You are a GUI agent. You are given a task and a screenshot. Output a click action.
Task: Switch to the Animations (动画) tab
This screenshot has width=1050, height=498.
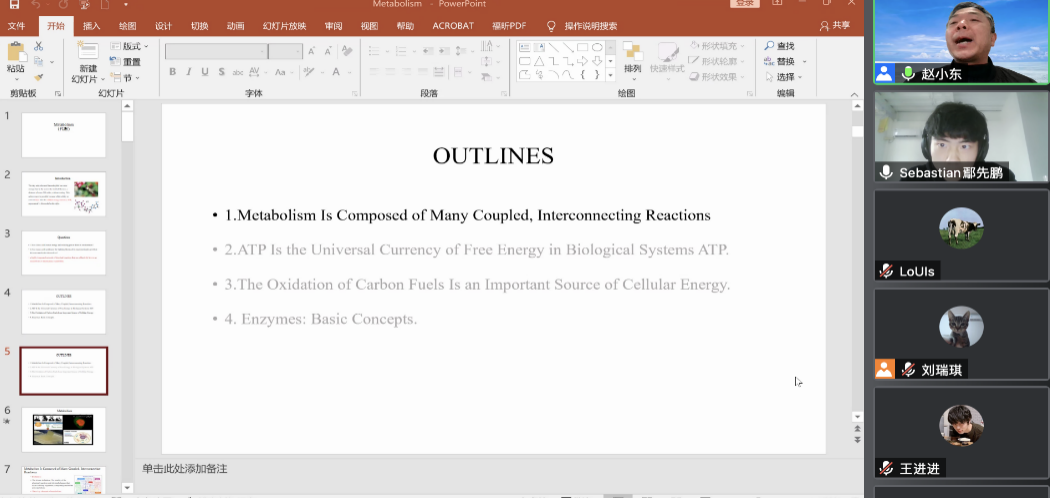pyautogui.click(x=235, y=26)
